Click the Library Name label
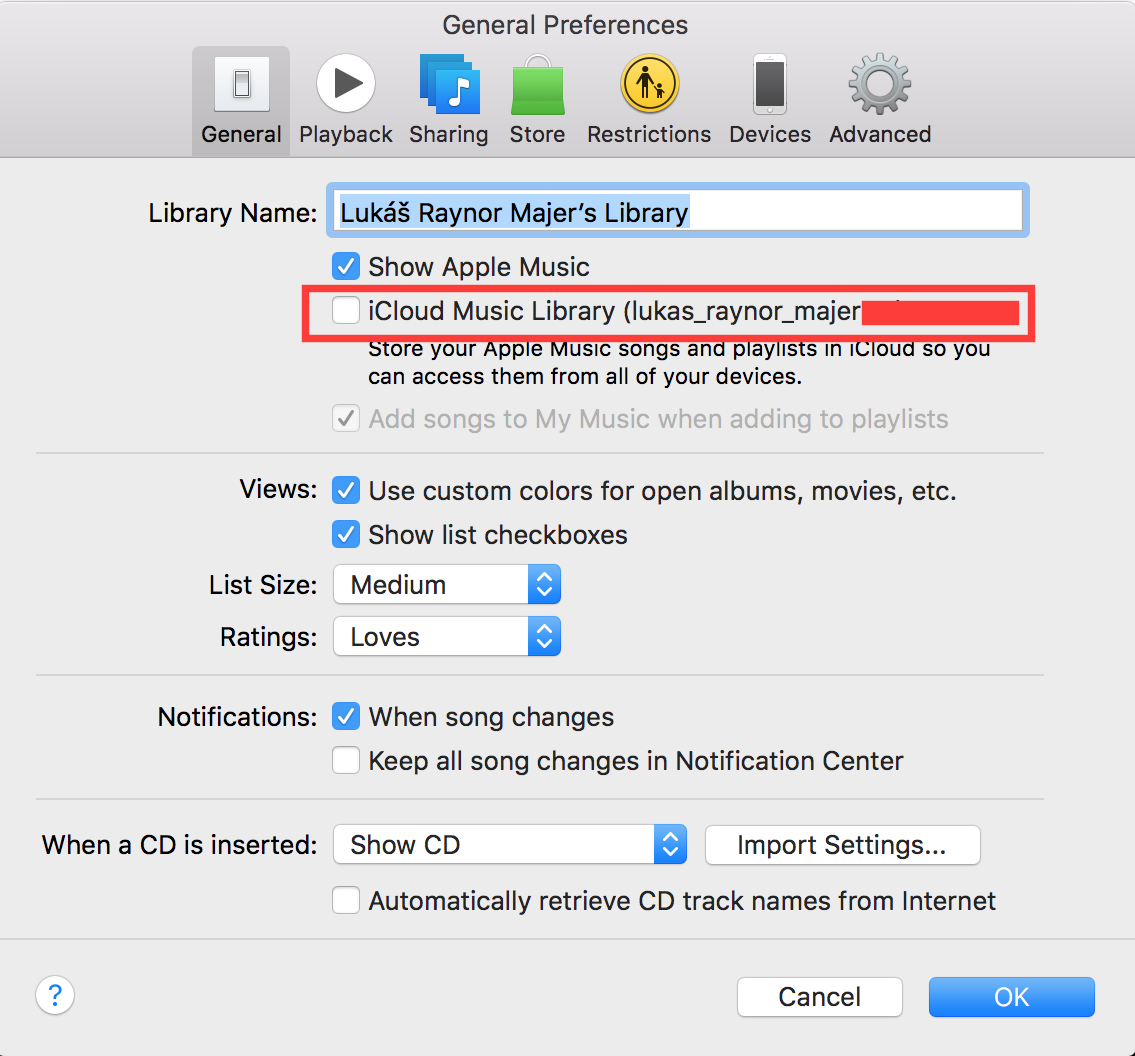This screenshot has height=1056, width=1135. pos(233,213)
